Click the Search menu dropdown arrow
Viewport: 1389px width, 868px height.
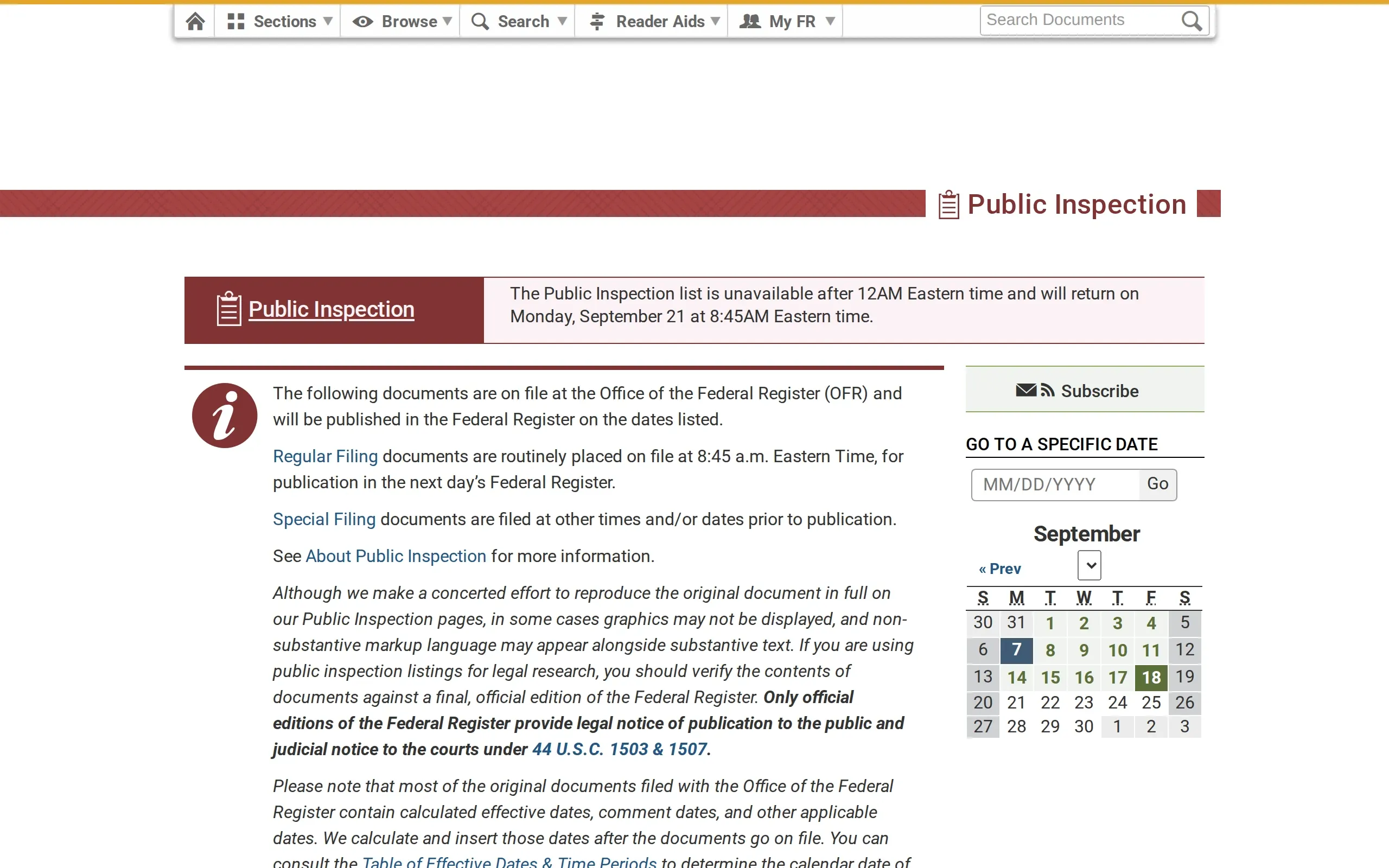pos(563,21)
